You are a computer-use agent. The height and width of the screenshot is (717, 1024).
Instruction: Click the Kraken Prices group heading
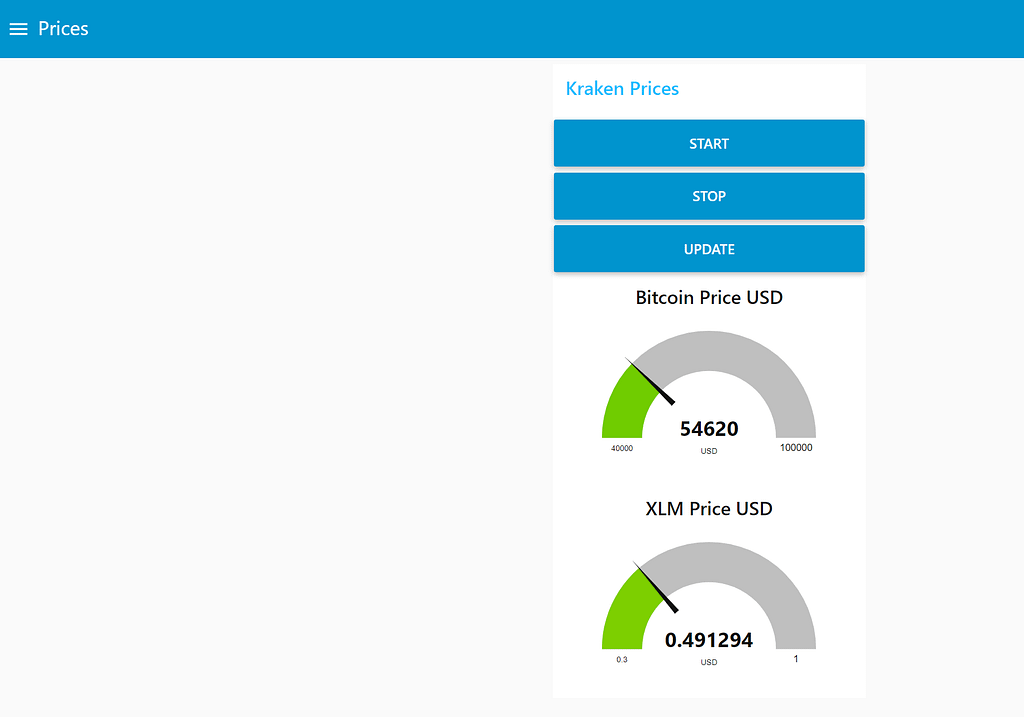click(622, 88)
